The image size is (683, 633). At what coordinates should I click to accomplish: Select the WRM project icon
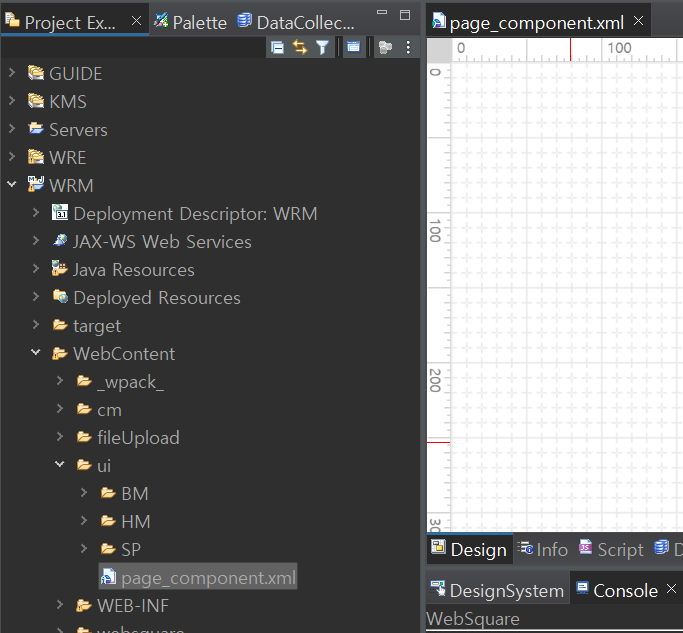(x=36, y=184)
